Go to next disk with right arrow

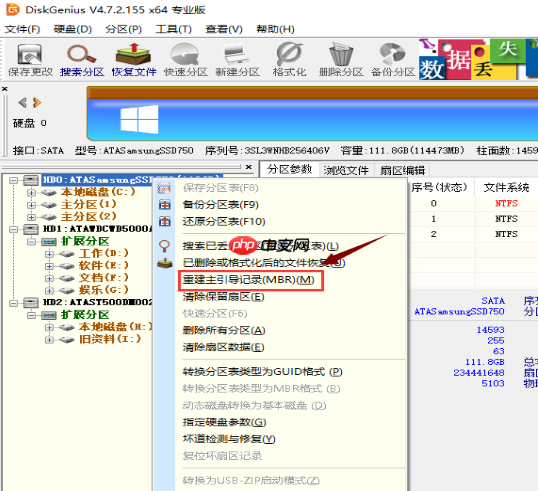coord(37,103)
